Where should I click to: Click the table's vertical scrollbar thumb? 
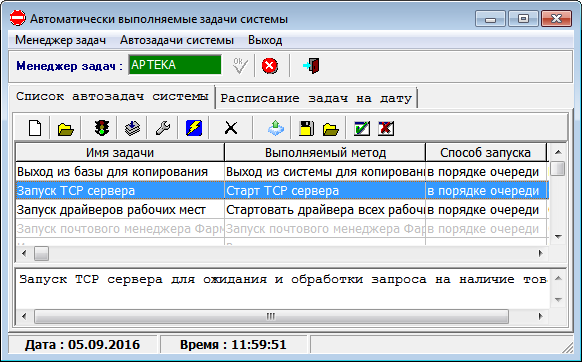(558, 169)
